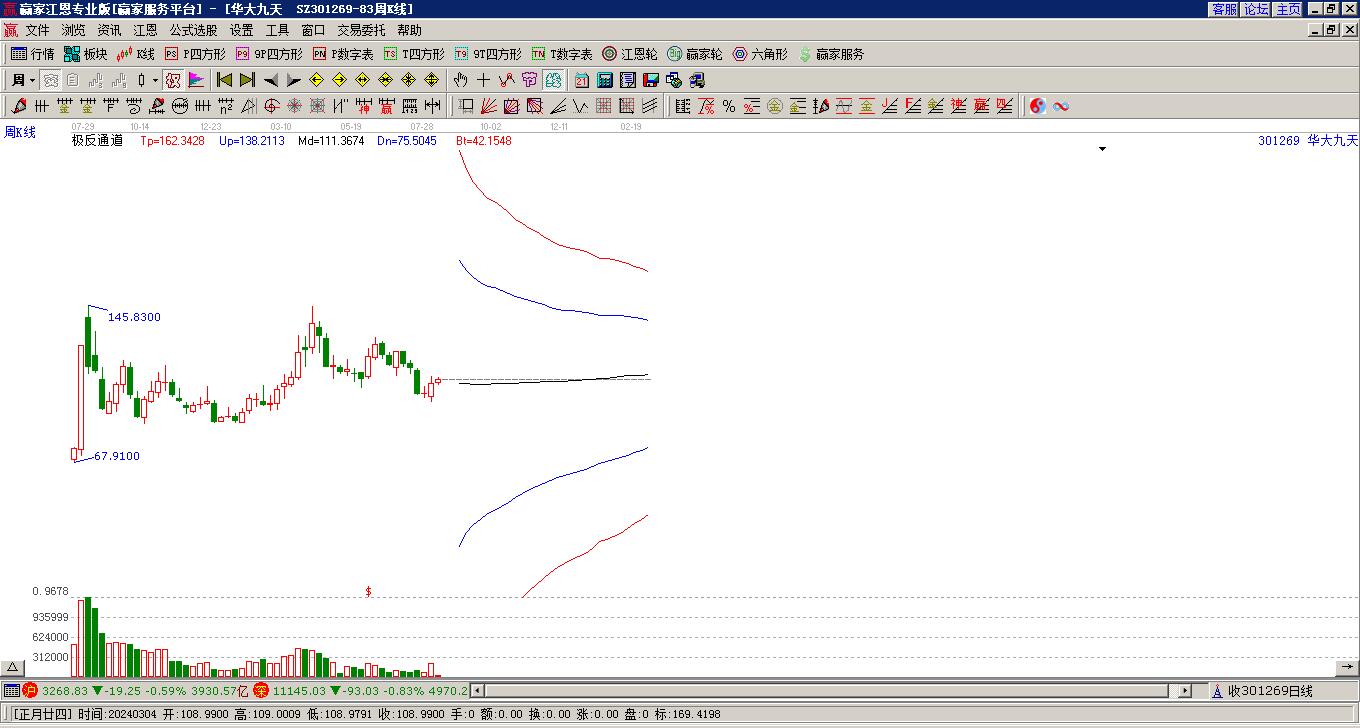
Task: Jump to the first bar
Action: tap(225, 80)
